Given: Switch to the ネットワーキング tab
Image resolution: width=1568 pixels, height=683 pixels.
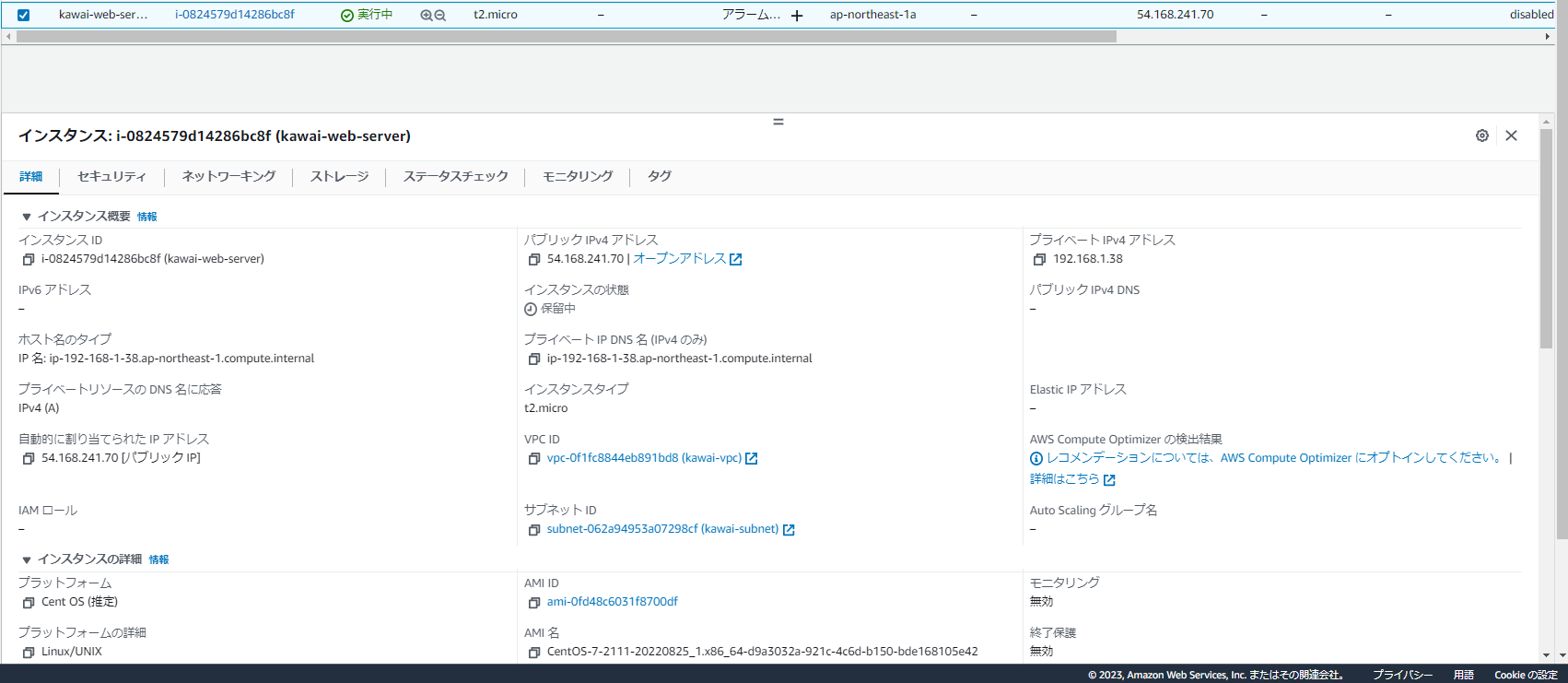Looking at the screenshot, I should (228, 177).
